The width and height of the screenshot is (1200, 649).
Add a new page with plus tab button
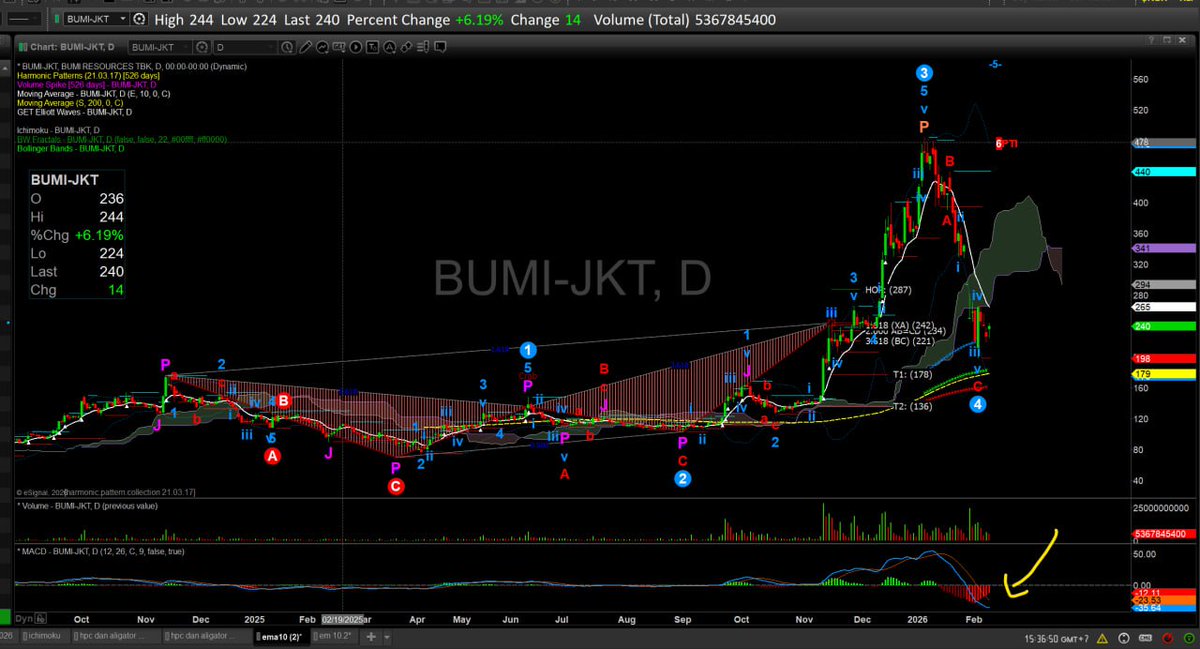point(371,637)
